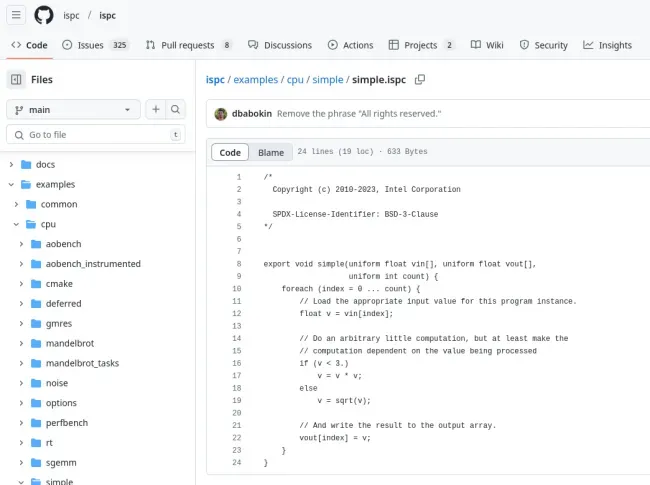Open the ispc breadcrumb link
Screen dimensions: 650x485
(x=215, y=80)
